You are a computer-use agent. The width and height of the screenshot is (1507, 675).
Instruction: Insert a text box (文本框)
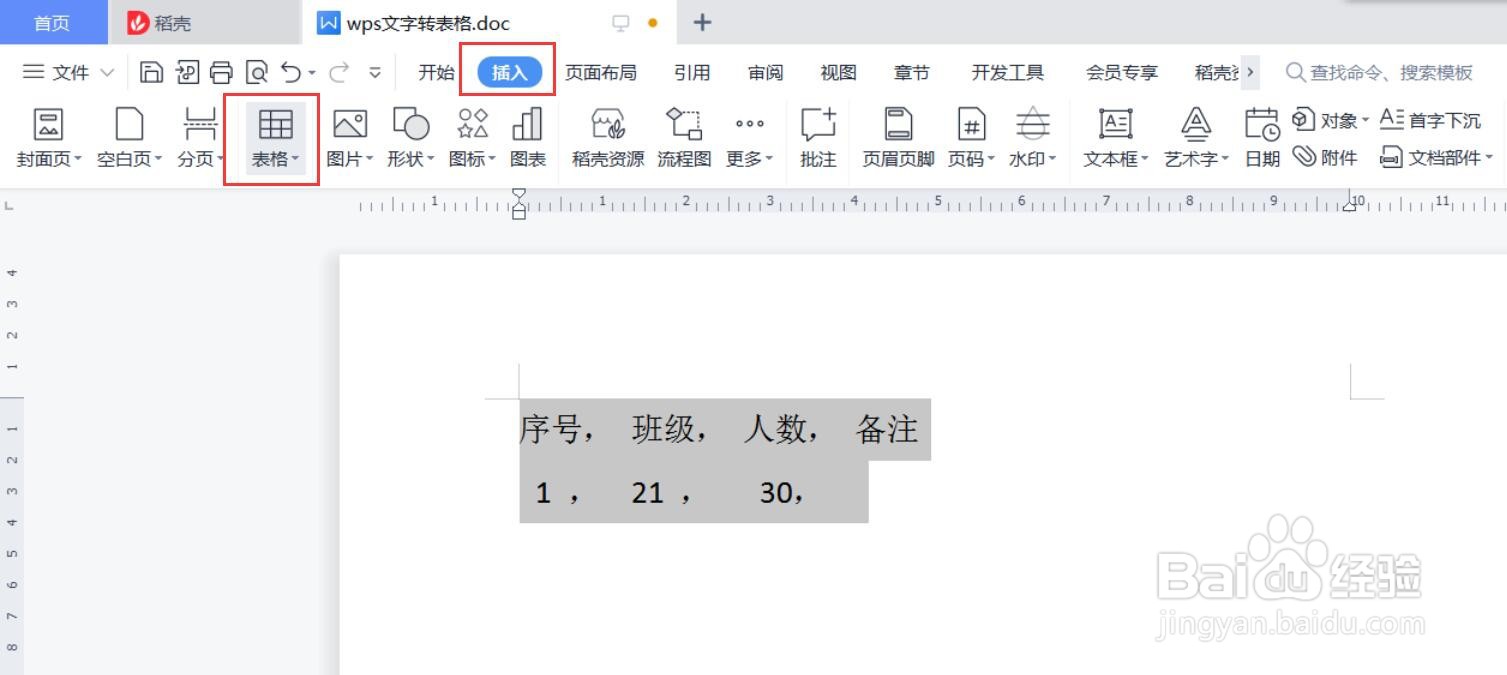click(x=1116, y=137)
